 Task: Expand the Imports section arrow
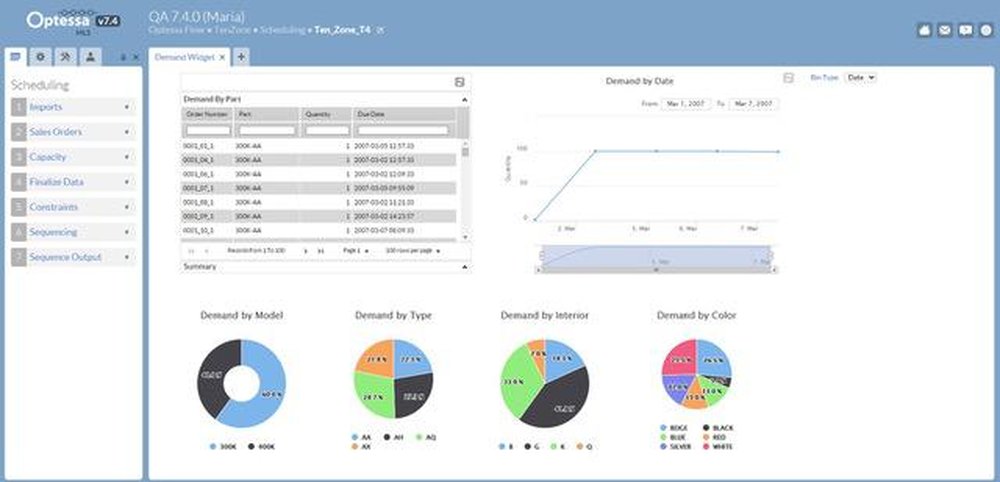pos(127,107)
